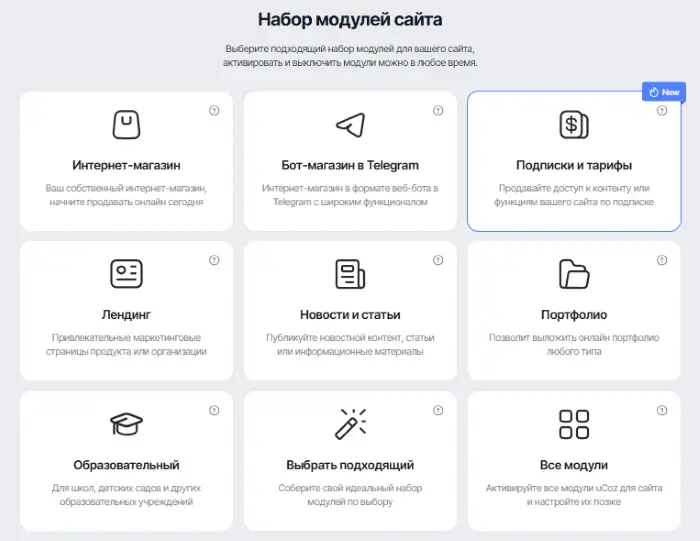Choose the Новости и статьи module title
The width and height of the screenshot is (700, 541).
click(x=350, y=315)
